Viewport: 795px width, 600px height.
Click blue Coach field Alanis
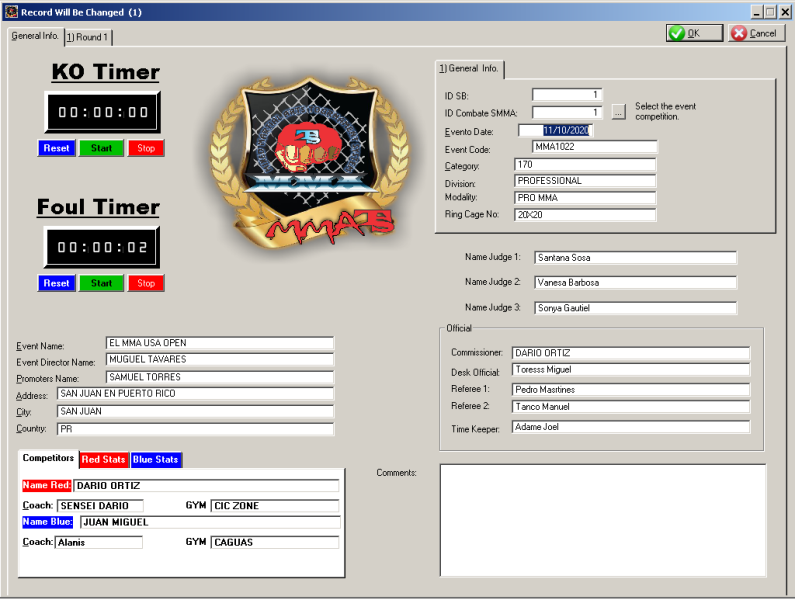click(98, 542)
